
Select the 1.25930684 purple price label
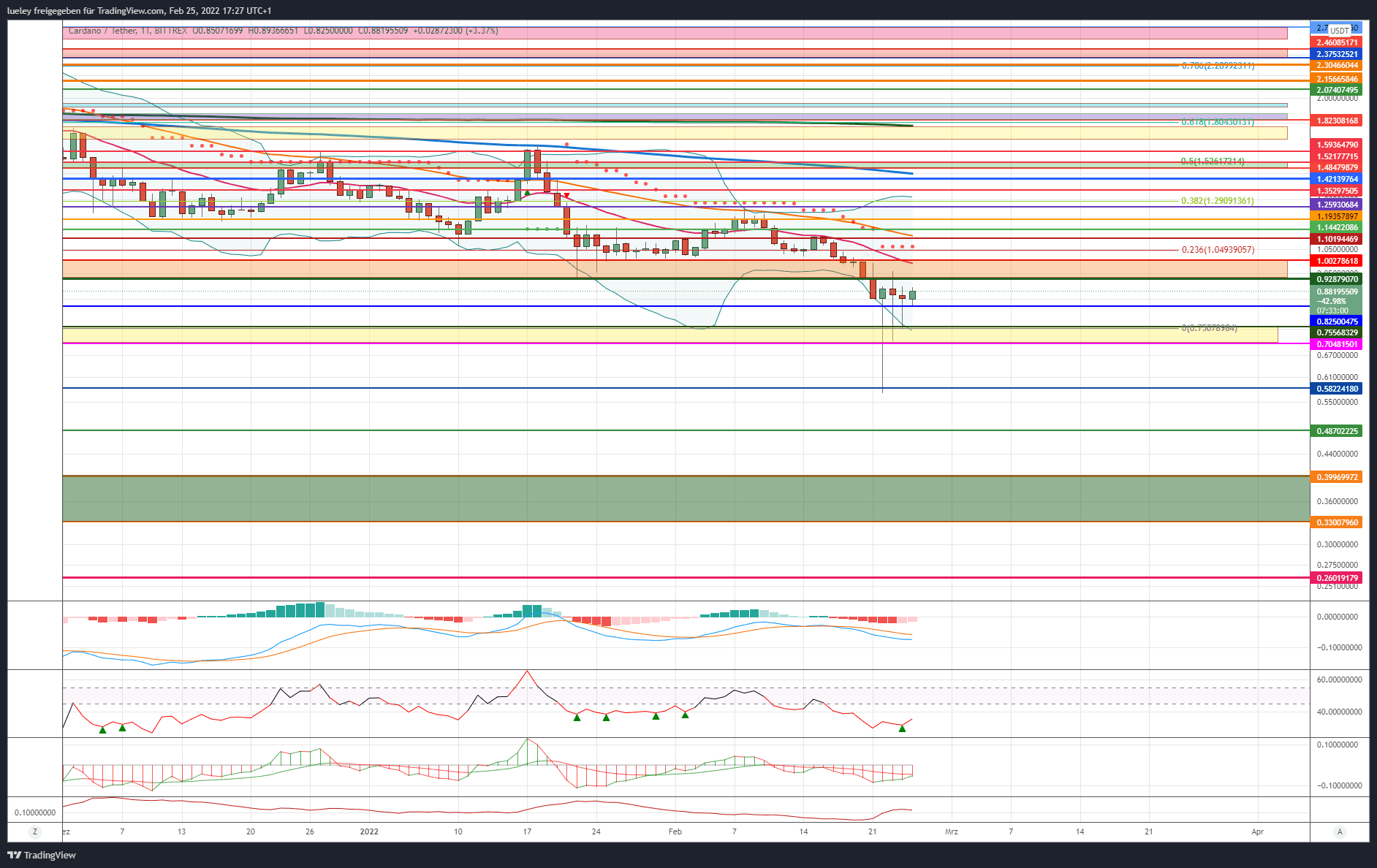click(1337, 205)
